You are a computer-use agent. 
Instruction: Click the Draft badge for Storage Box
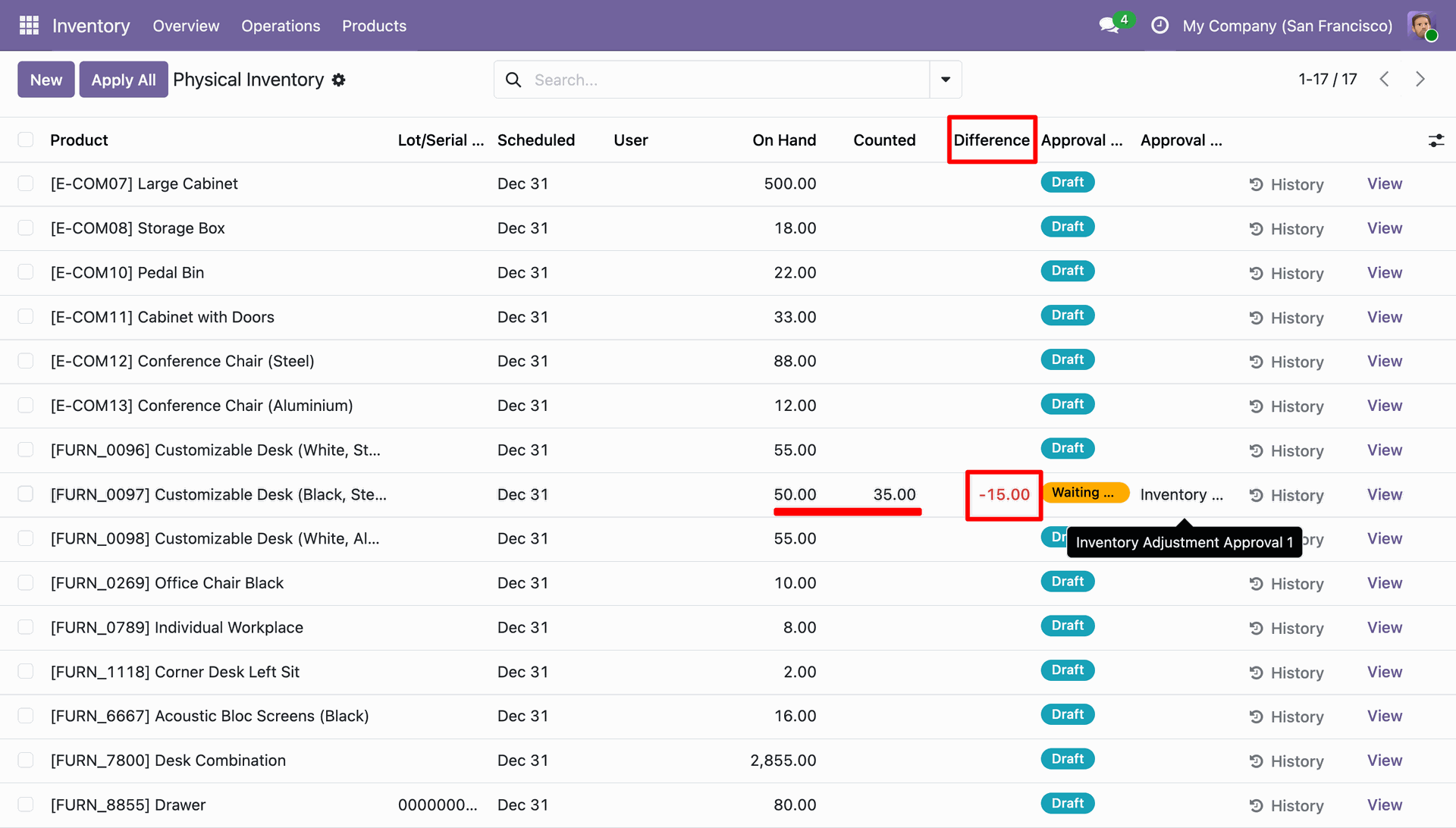tap(1068, 227)
